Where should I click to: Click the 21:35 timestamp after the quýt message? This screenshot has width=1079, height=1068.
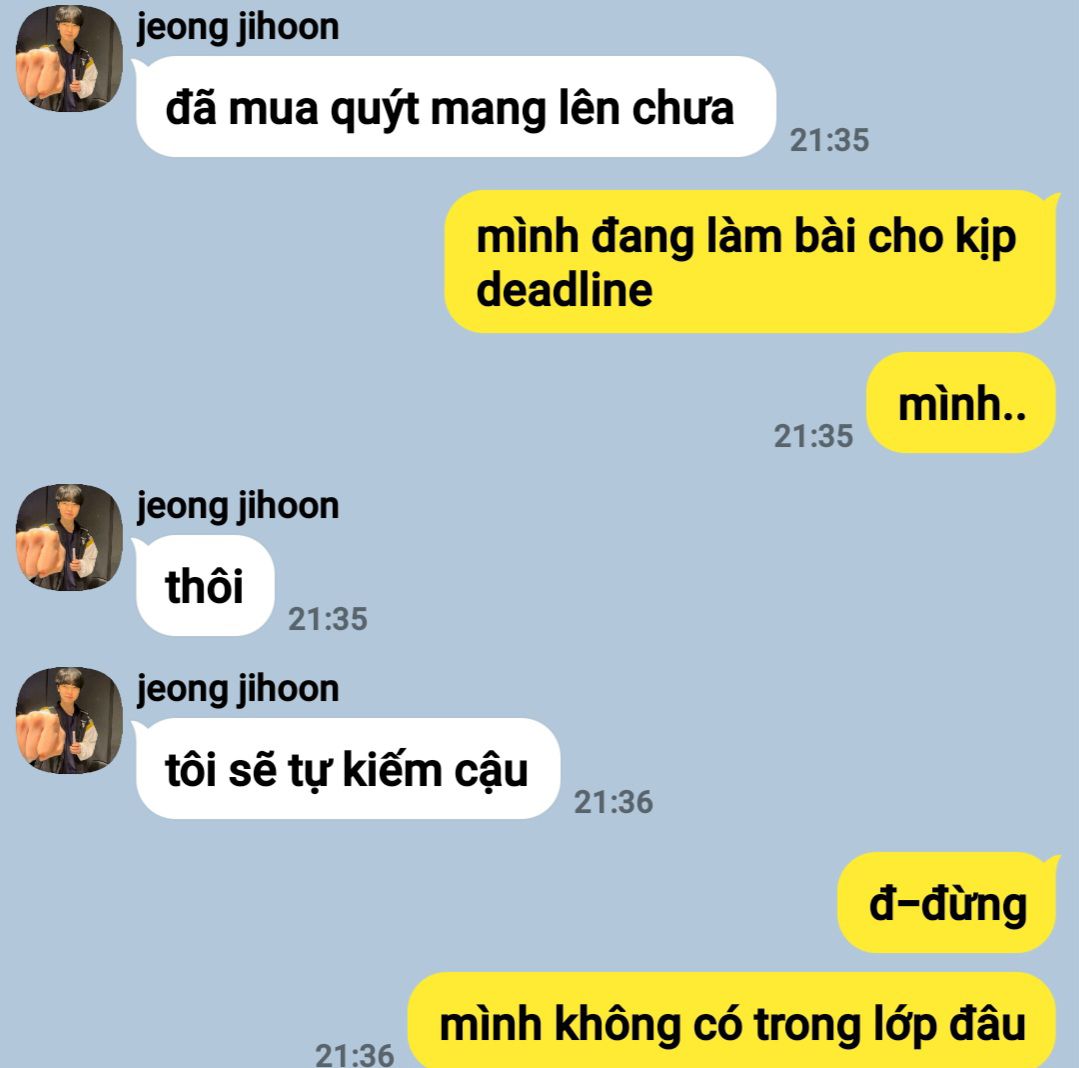point(829,140)
